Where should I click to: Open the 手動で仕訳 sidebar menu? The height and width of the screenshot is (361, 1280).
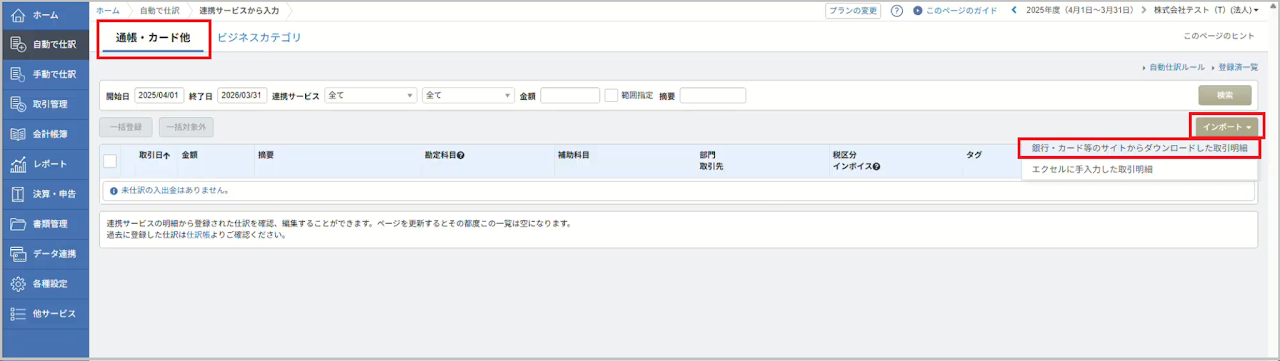pos(44,74)
